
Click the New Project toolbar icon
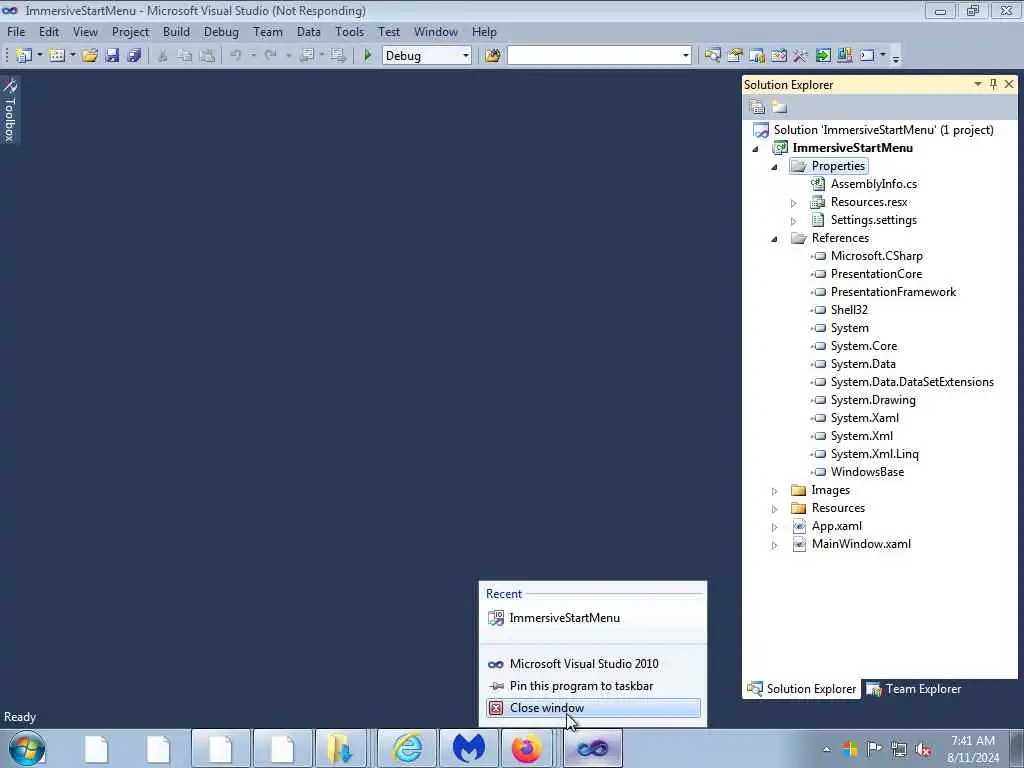tap(23, 56)
